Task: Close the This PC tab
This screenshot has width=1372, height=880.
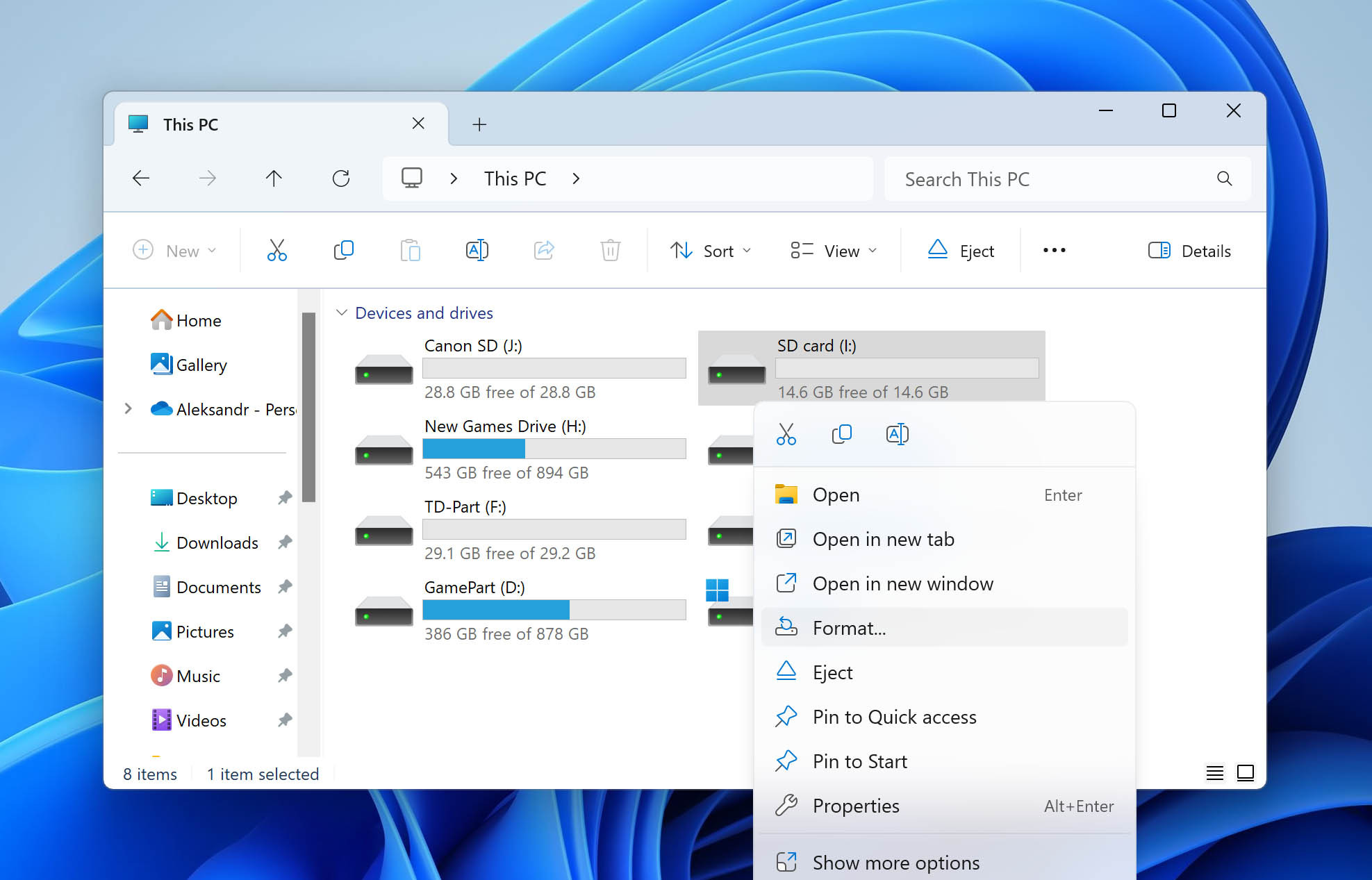Action: [x=418, y=124]
